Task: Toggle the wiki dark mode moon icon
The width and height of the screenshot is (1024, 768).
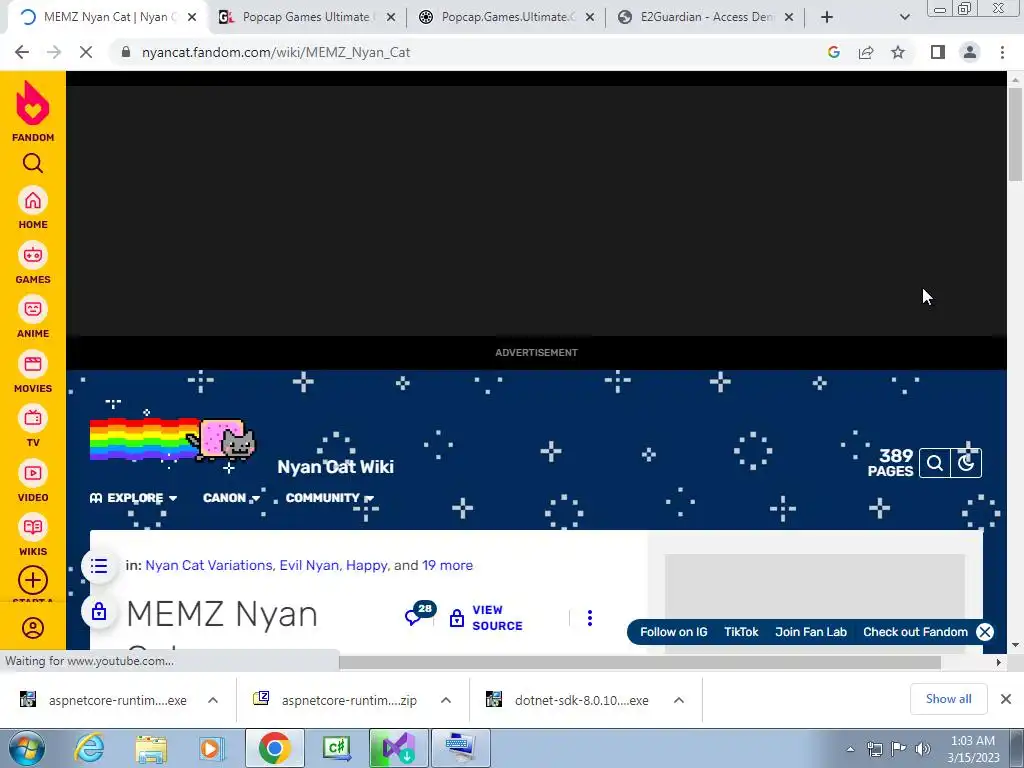Action: [x=967, y=464]
